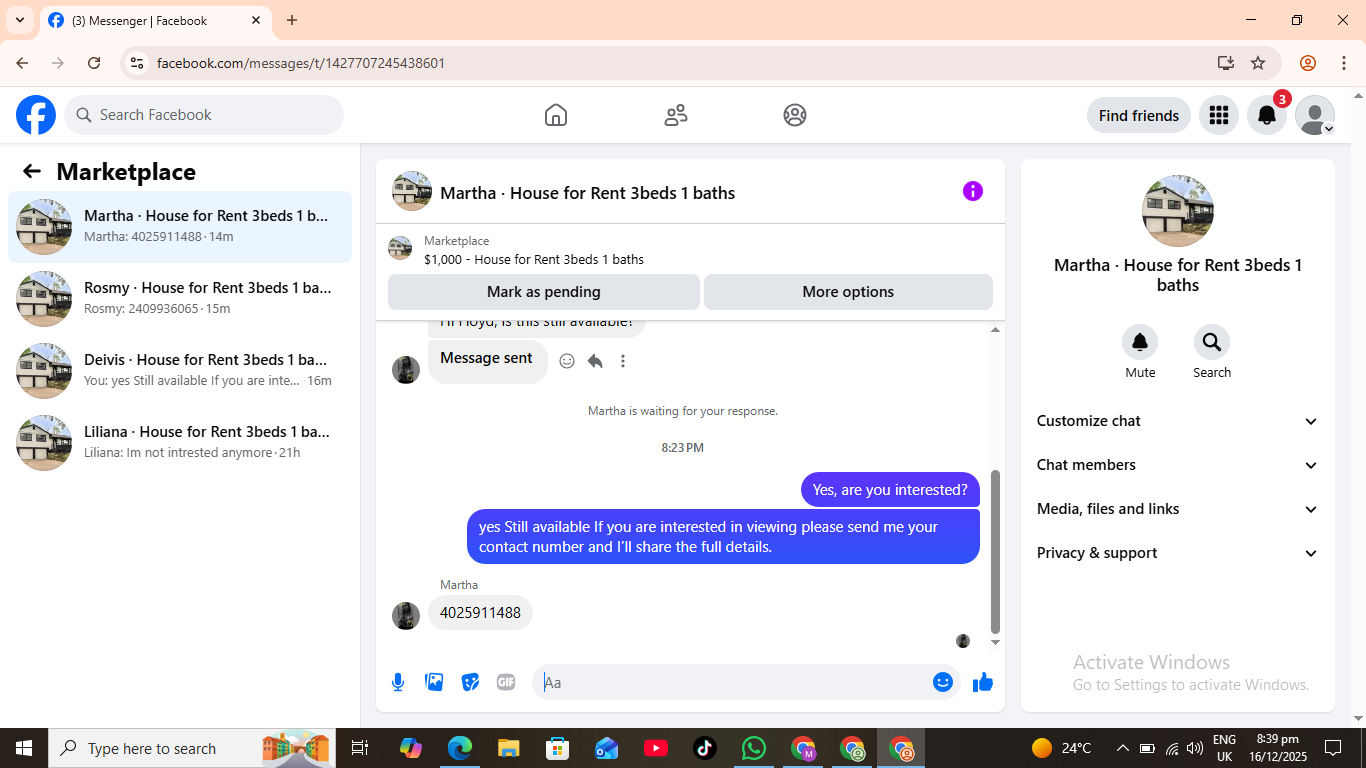Open the Martha conversation in the list

(180, 227)
